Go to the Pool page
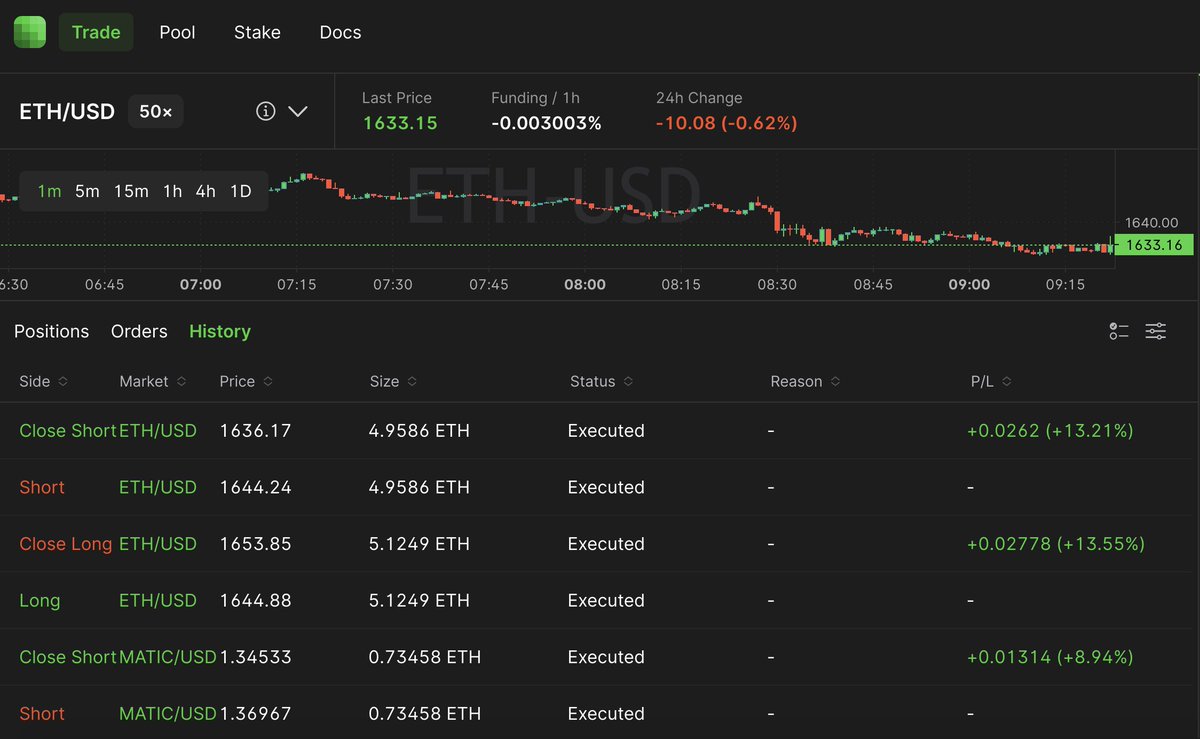Image resolution: width=1200 pixels, height=739 pixels. point(177,32)
